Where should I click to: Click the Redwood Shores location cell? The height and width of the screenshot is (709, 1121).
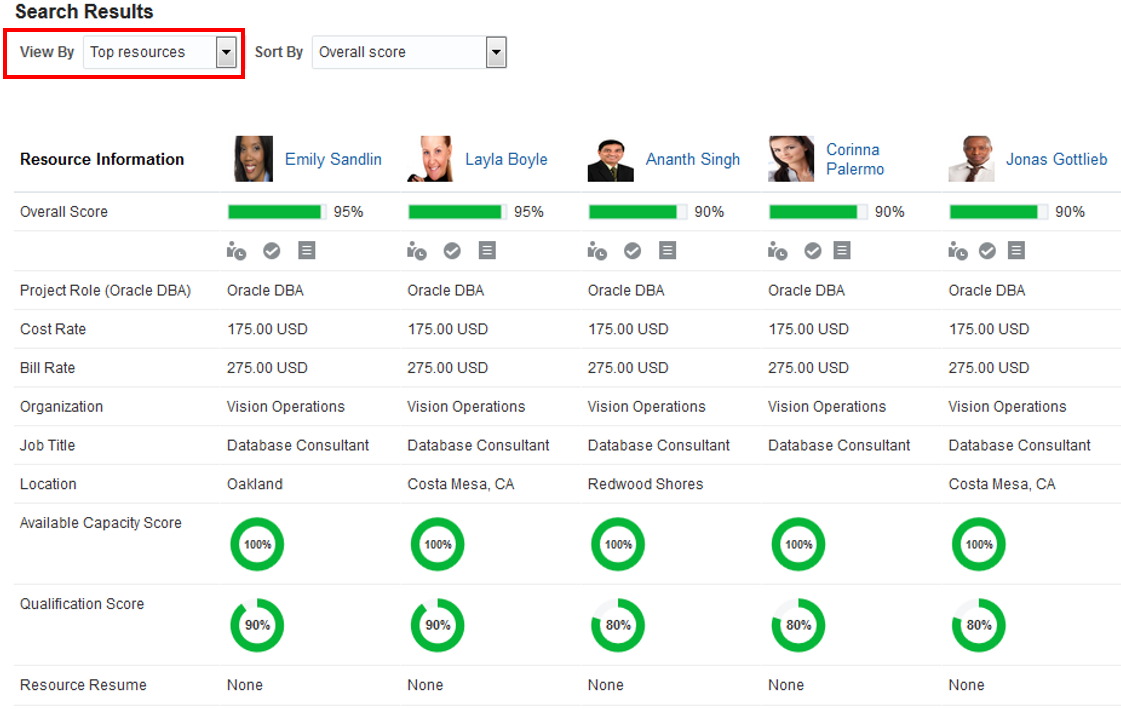coord(646,484)
